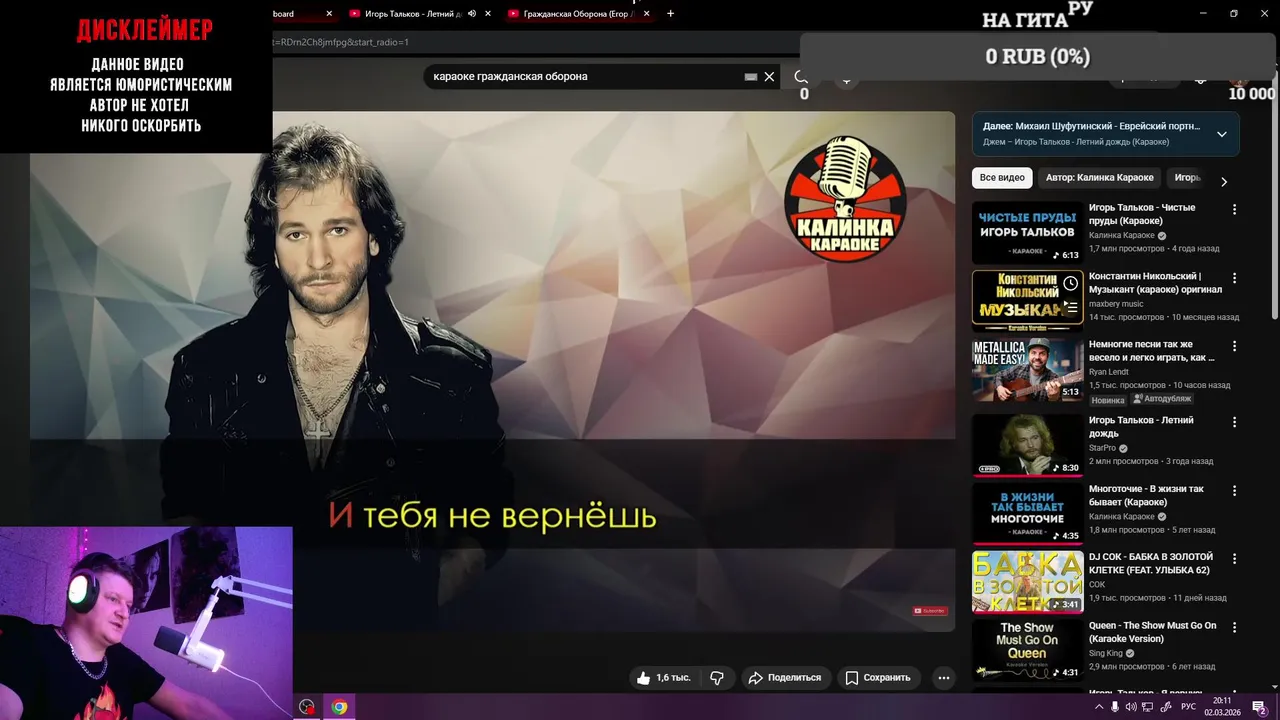The width and height of the screenshot is (1280, 720).
Task: Open Sing King channel name
Action: tap(1107, 653)
